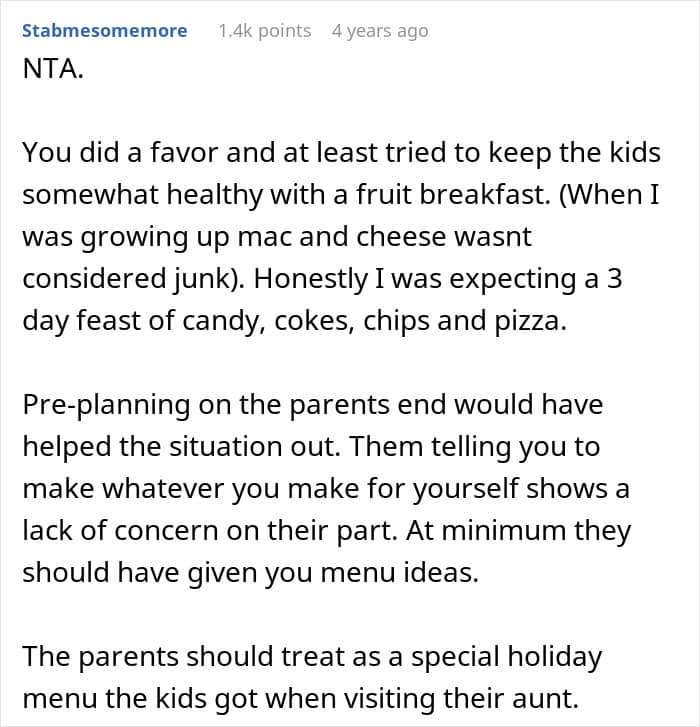Click the line 'make whatever you make for yourself'
The image size is (700, 727).
point(326,489)
